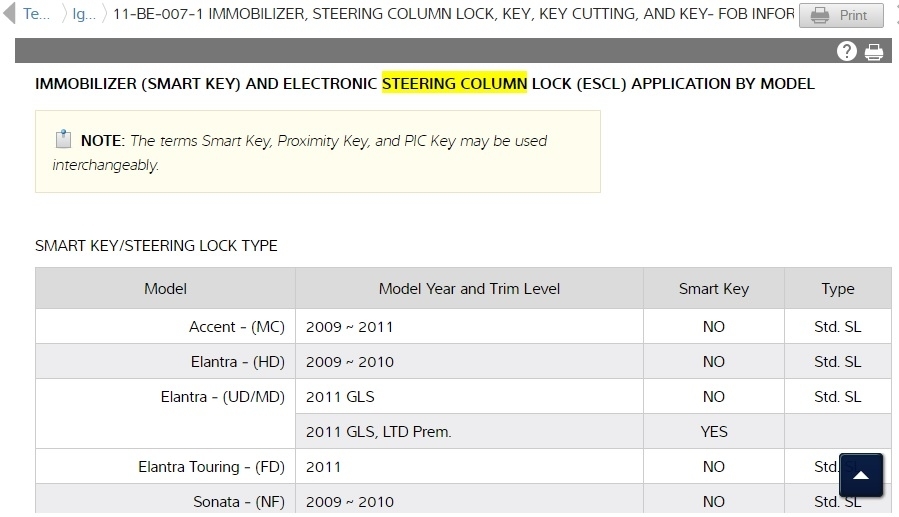The image size is (899, 517).
Task: Open the "Te..." breadcrumb link
Action: (x=36, y=15)
